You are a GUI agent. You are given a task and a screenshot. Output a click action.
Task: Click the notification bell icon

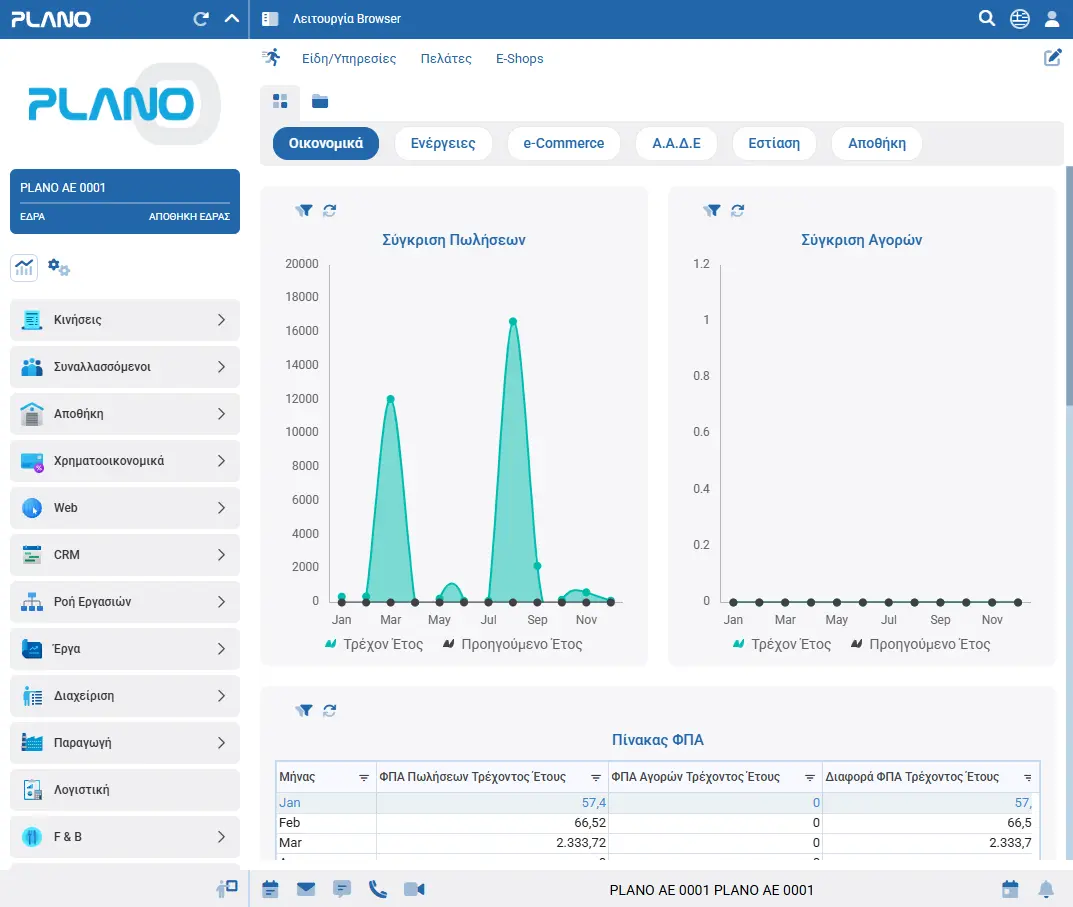[x=1046, y=889]
